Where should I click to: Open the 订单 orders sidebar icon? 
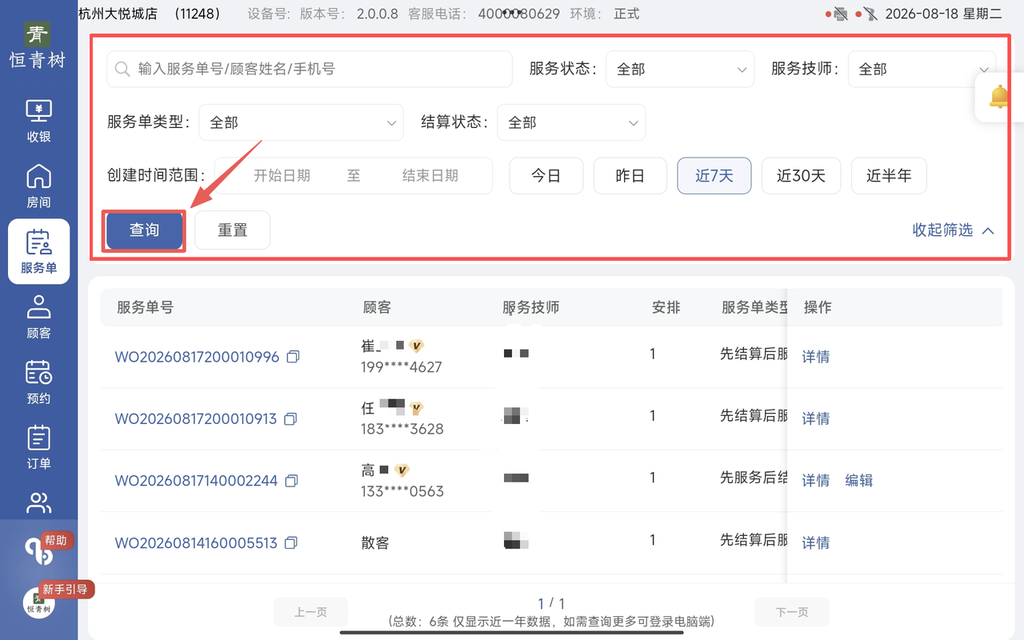point(39,447)
